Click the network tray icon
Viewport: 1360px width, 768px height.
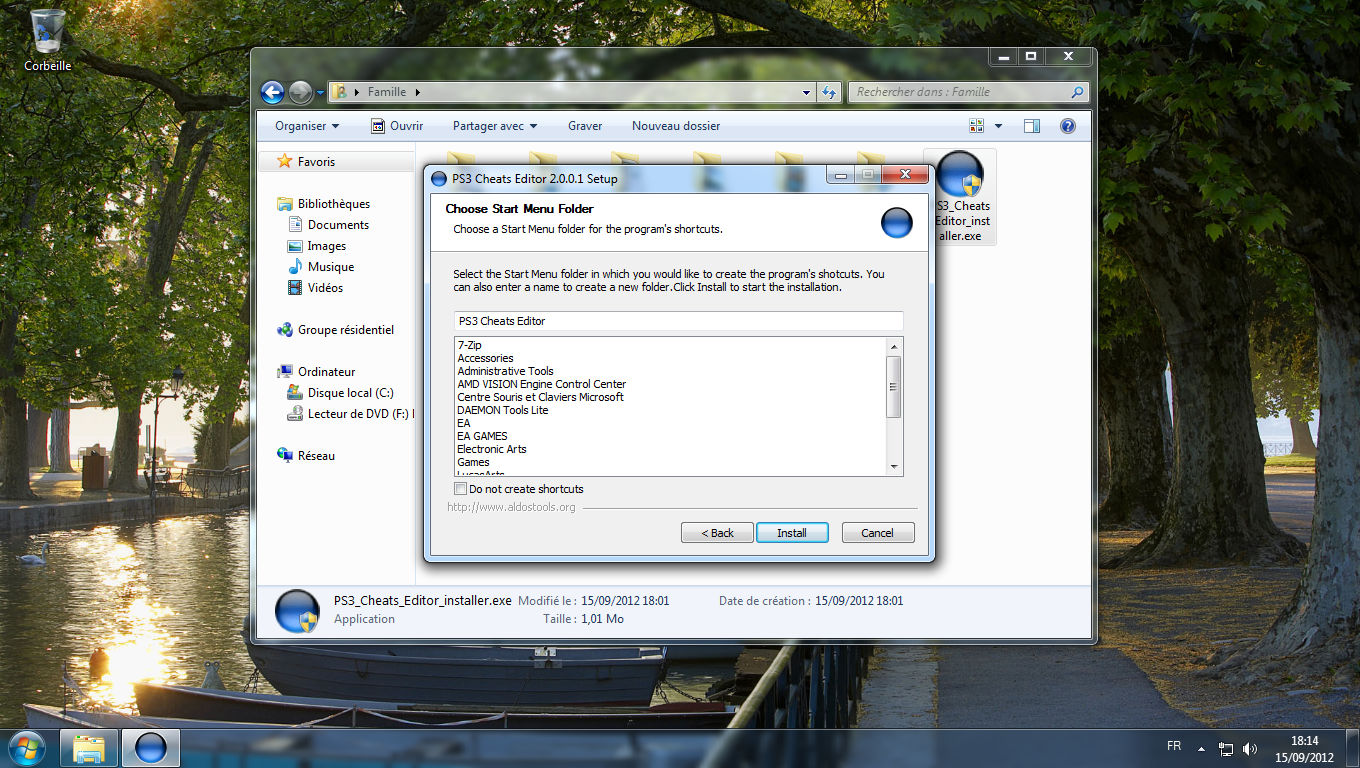[1227, 748]
